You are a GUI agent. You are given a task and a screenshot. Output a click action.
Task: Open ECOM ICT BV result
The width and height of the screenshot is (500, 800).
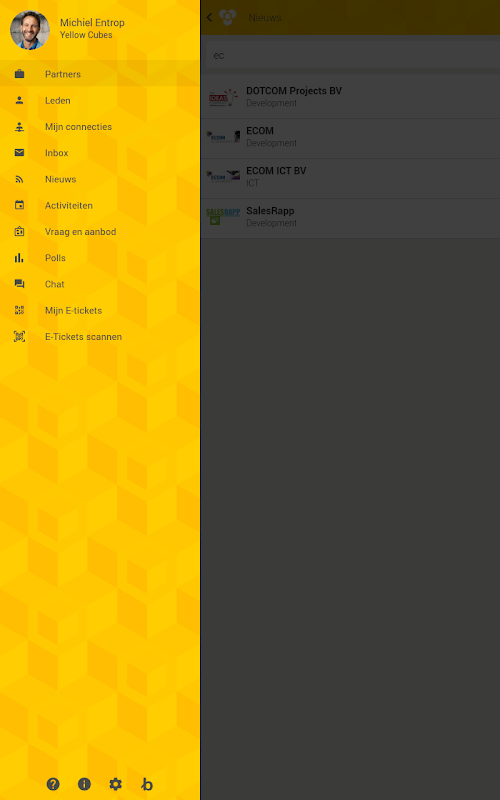[351, 177]
